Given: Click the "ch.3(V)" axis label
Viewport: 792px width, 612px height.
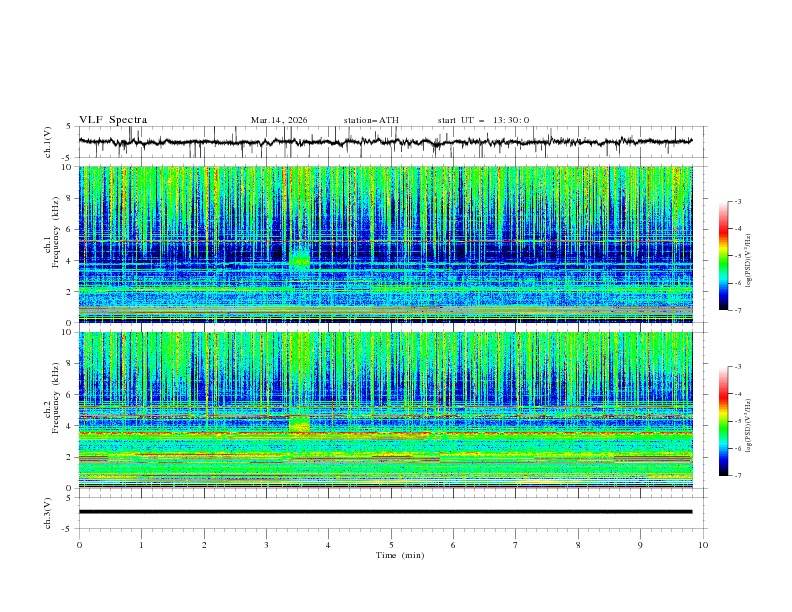Looking at the screenshot, I should 48,513.
